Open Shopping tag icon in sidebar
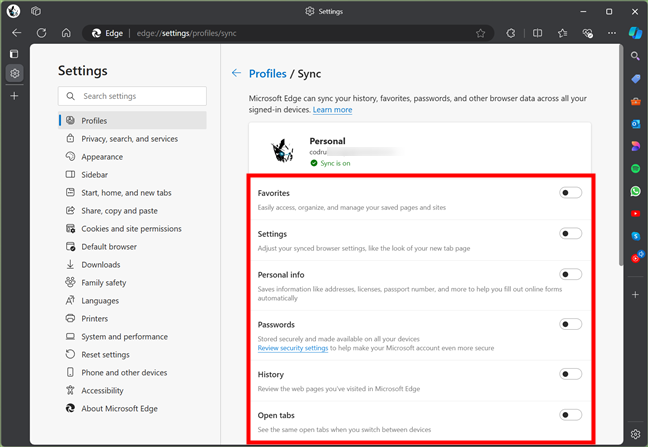Screen dimensions: 648x447 pos(636,78)
